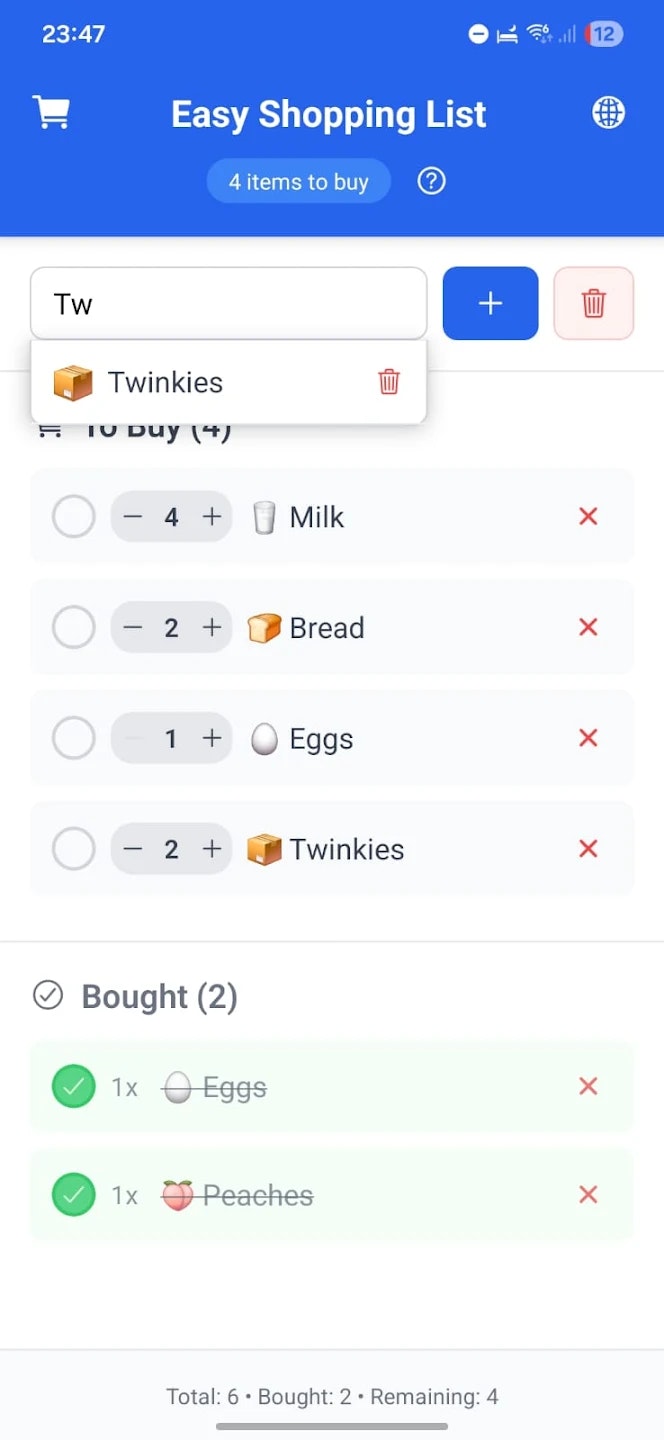
Task: Click the item name input field
Action: click(229, 303)
